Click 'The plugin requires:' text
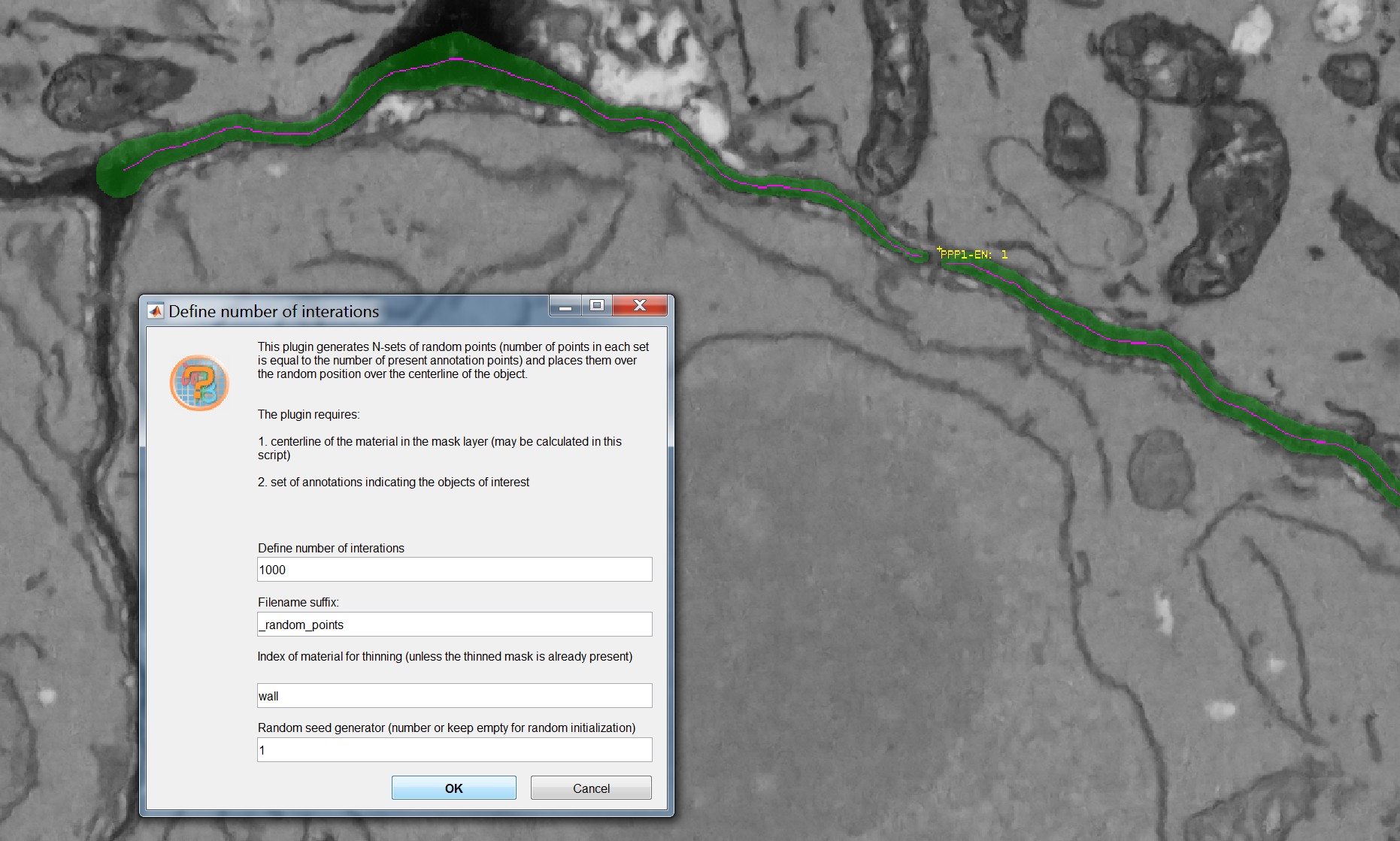The height and width of the screenshot is (841, 1400). (308, 414)
